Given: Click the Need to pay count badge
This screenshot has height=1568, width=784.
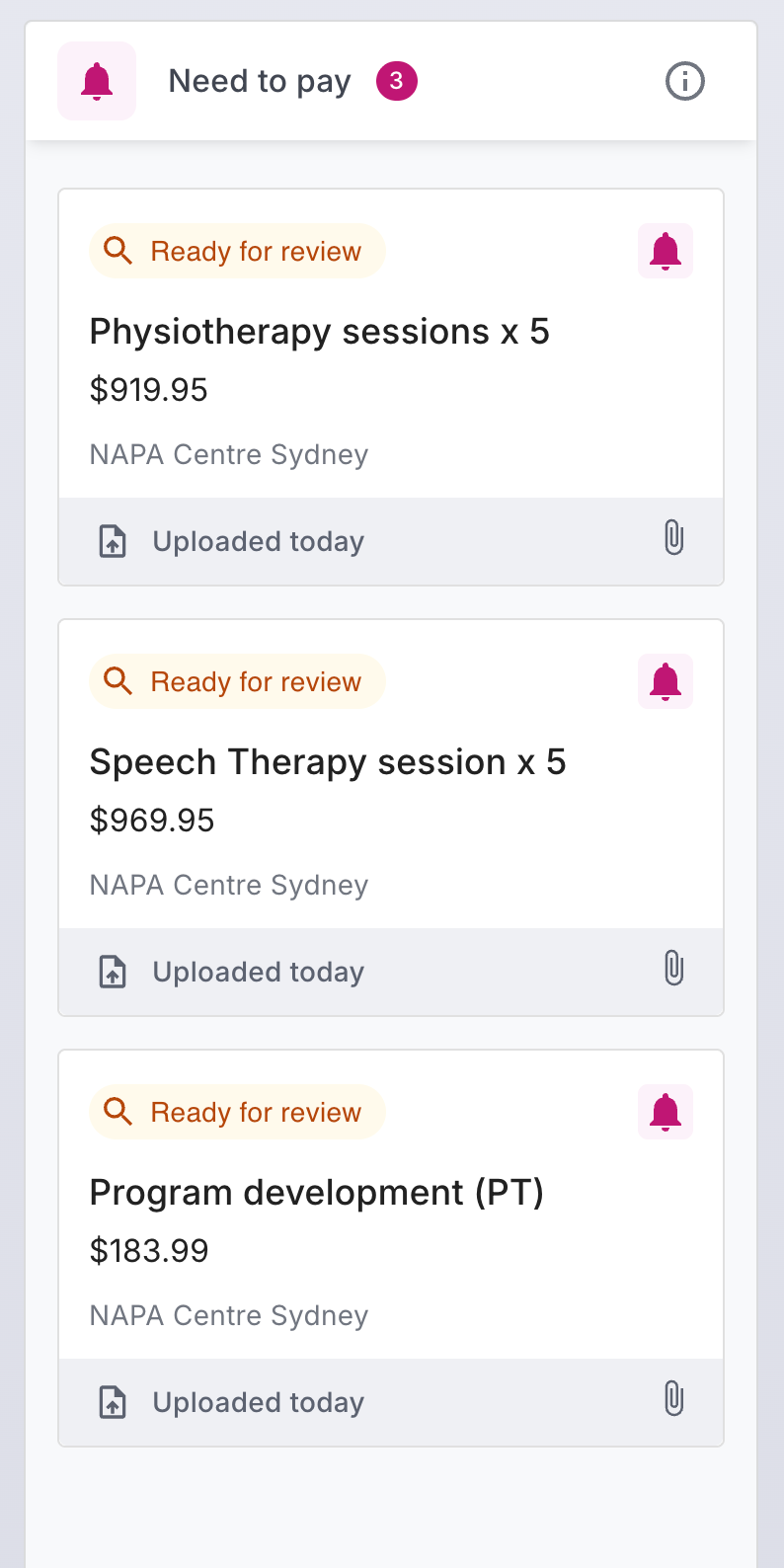Looking at the screenshot, I should click(x=396, y=81).
